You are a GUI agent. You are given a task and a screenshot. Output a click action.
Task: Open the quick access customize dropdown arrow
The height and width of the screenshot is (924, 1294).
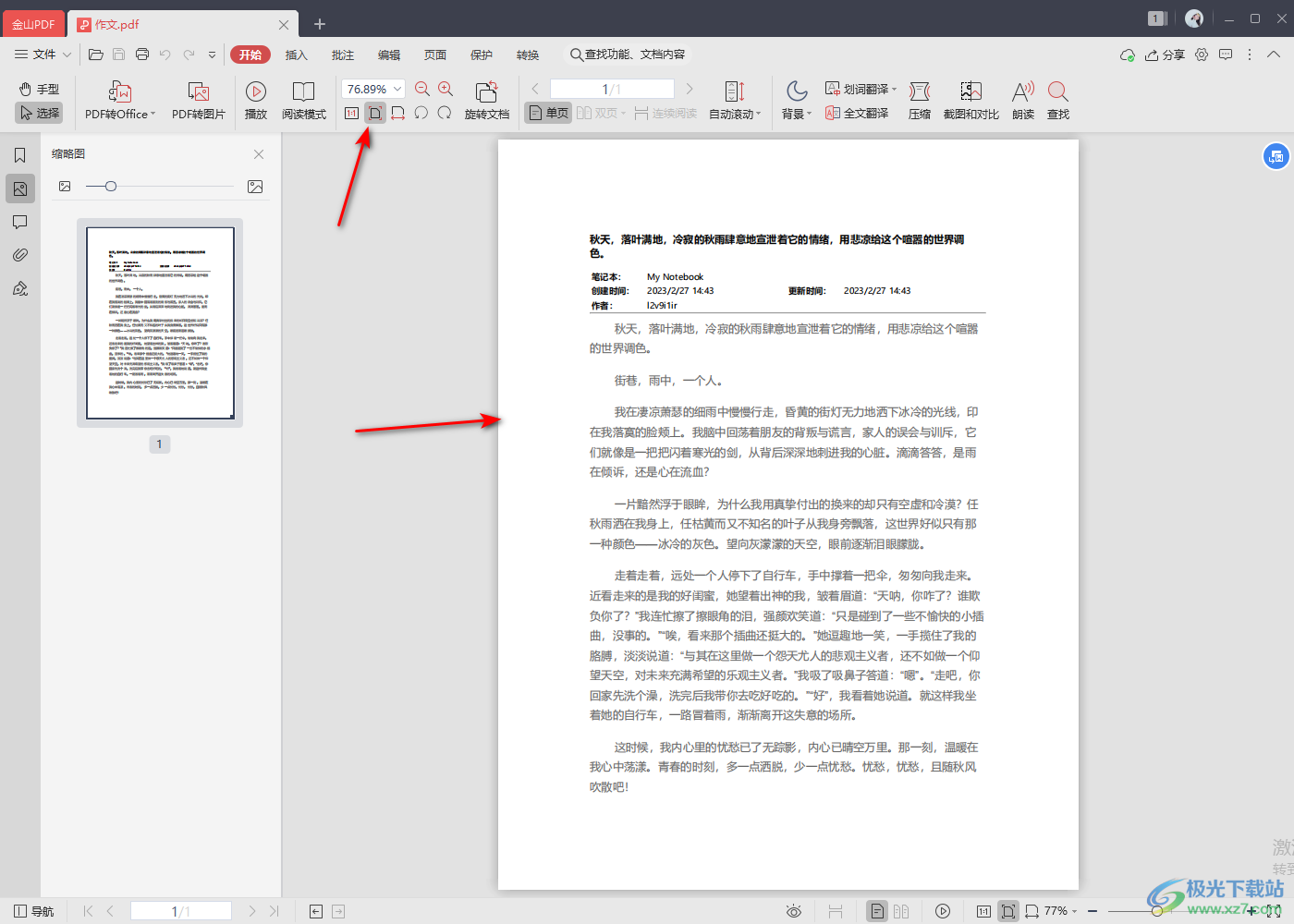point(212,55)
